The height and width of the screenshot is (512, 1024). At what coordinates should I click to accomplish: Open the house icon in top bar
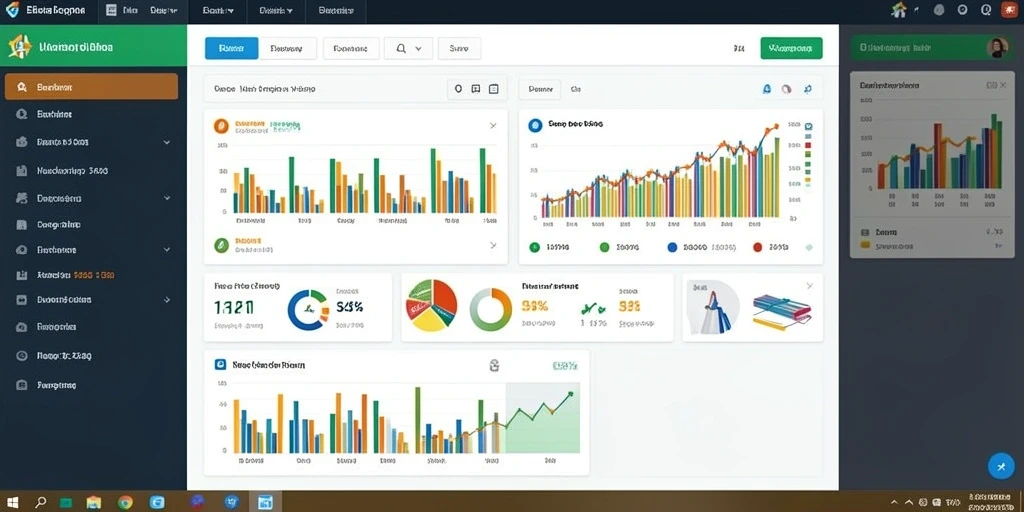[899, 10]
